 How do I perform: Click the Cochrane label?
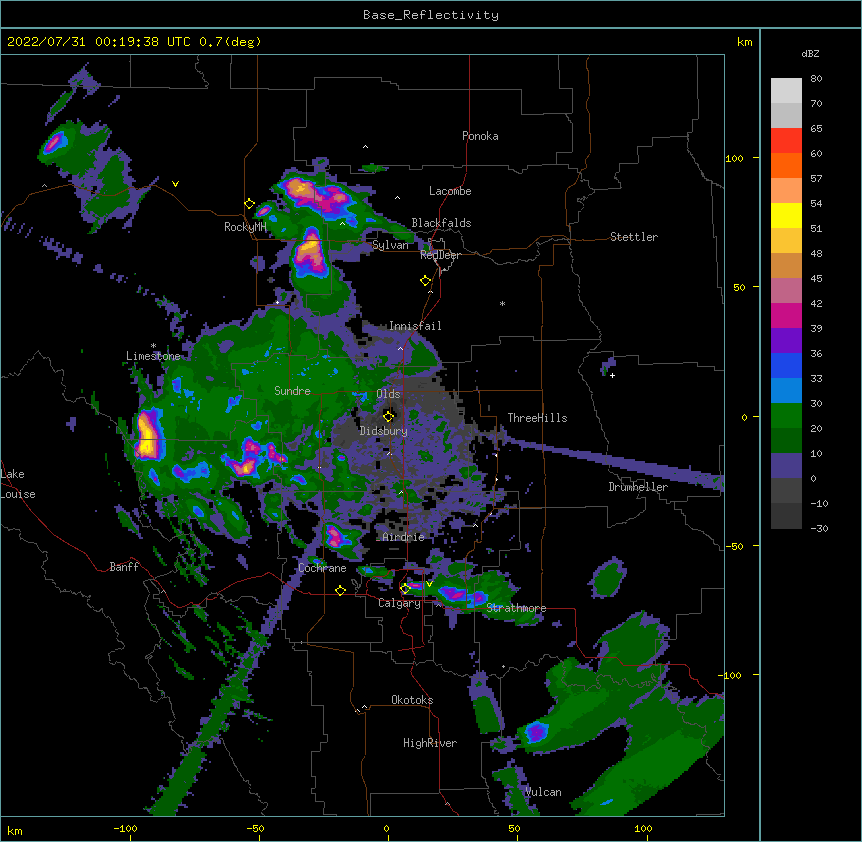[x=322, y=568]
